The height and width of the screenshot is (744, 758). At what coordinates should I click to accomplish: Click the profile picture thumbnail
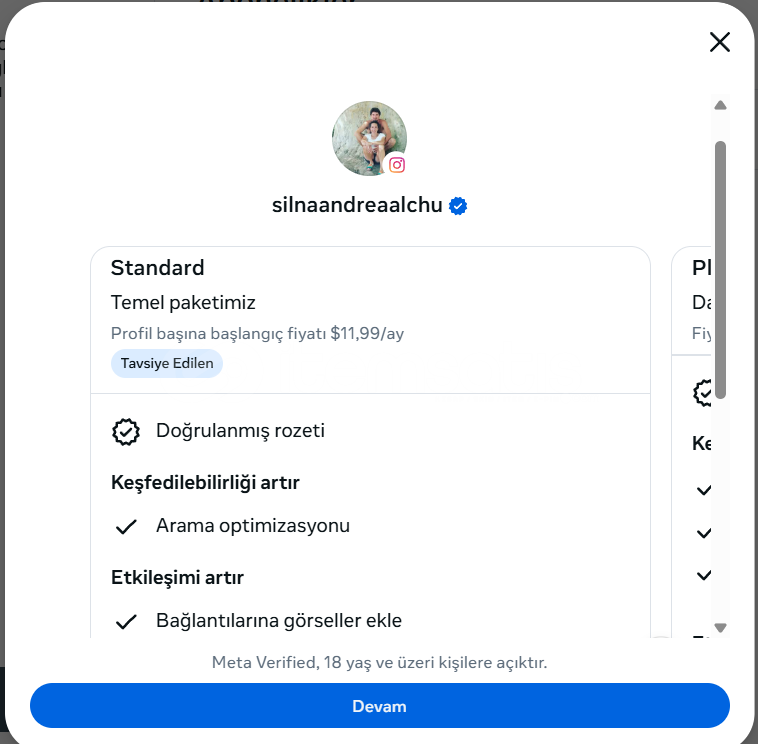click(367, 137)
